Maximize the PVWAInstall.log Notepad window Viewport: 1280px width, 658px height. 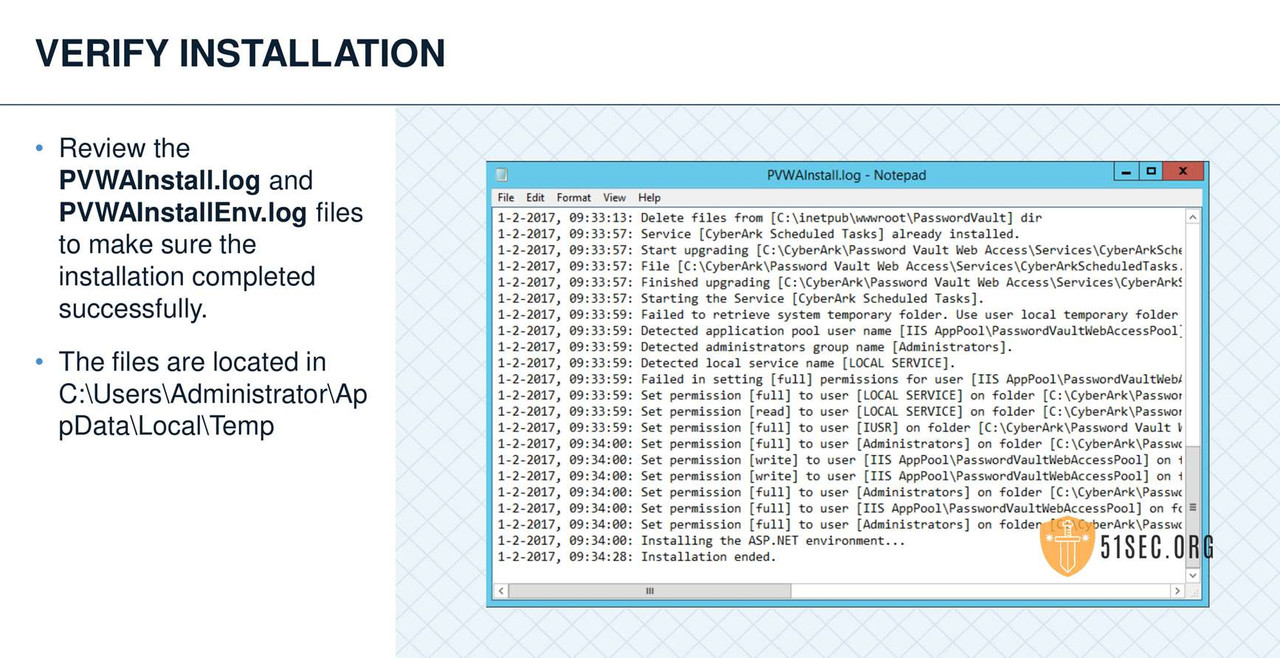(x=1152, y=172)
